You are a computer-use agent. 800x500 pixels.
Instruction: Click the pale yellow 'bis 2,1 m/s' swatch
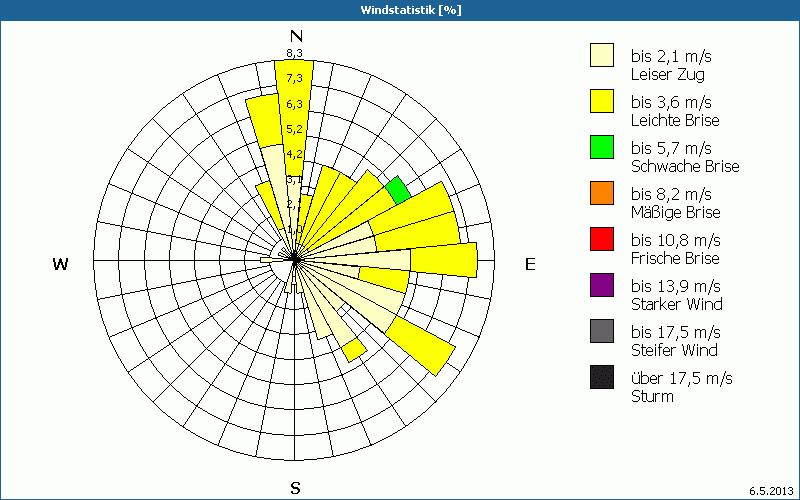(x=602, y=55)
